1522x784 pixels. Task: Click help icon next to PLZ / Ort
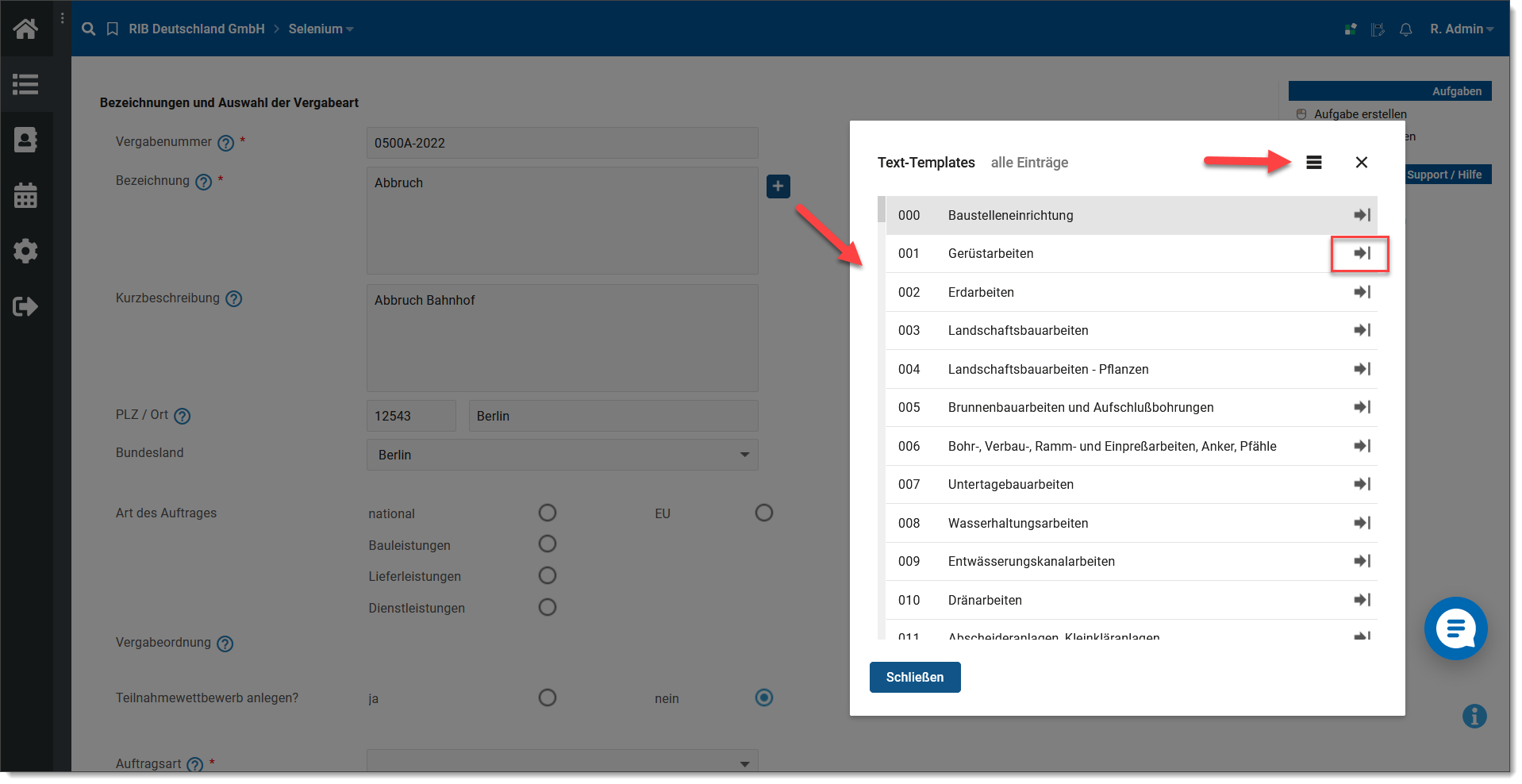coord(182,416)
